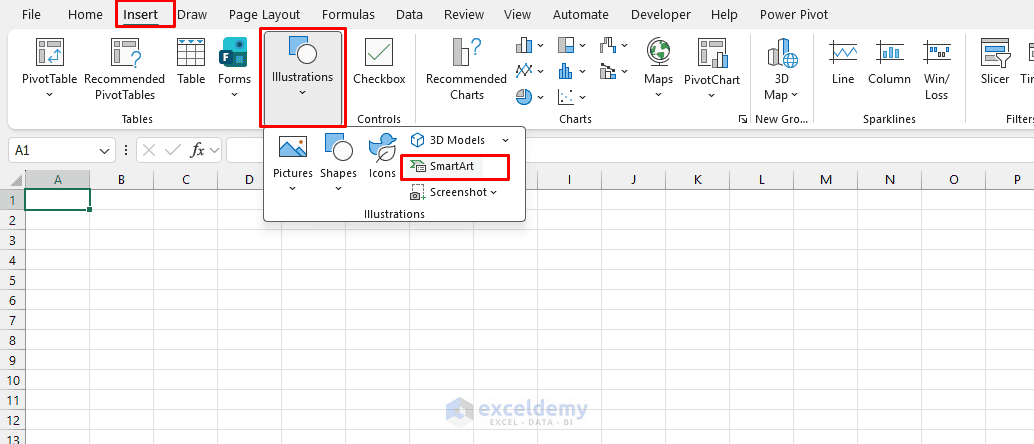The height and width of the screenshot is (444, 1034).
Task: Choose 3D Models in Illustrations
Action: coord(448,140)
